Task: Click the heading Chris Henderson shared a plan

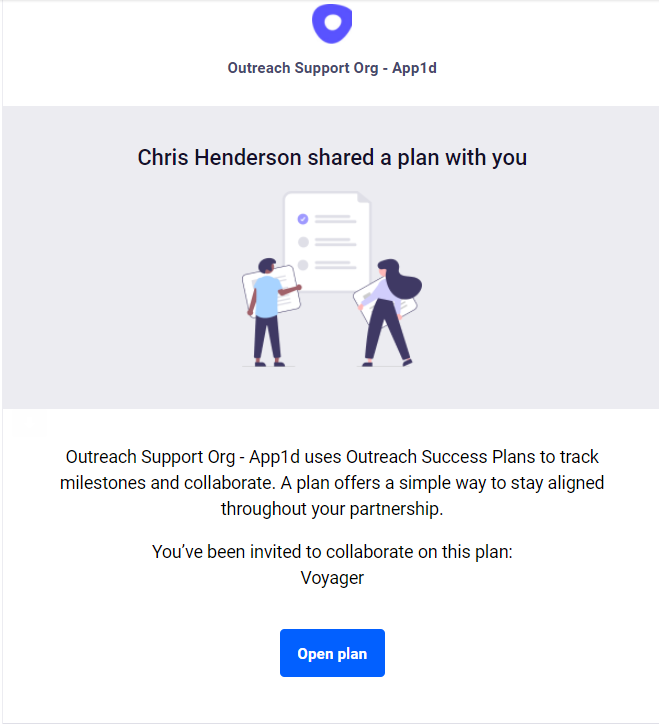Action: (332, 157)
